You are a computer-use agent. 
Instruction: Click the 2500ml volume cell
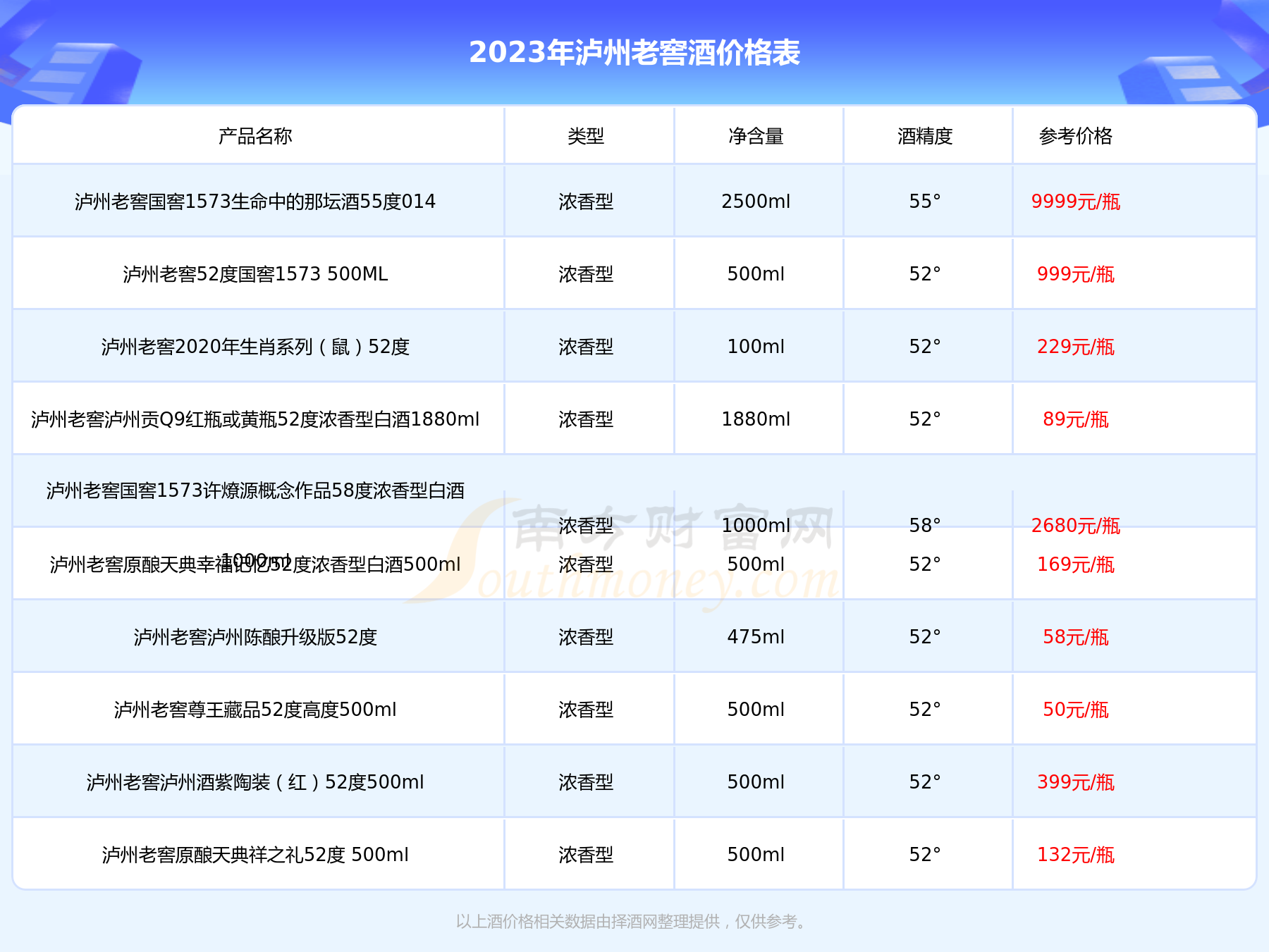pos(756,202)
